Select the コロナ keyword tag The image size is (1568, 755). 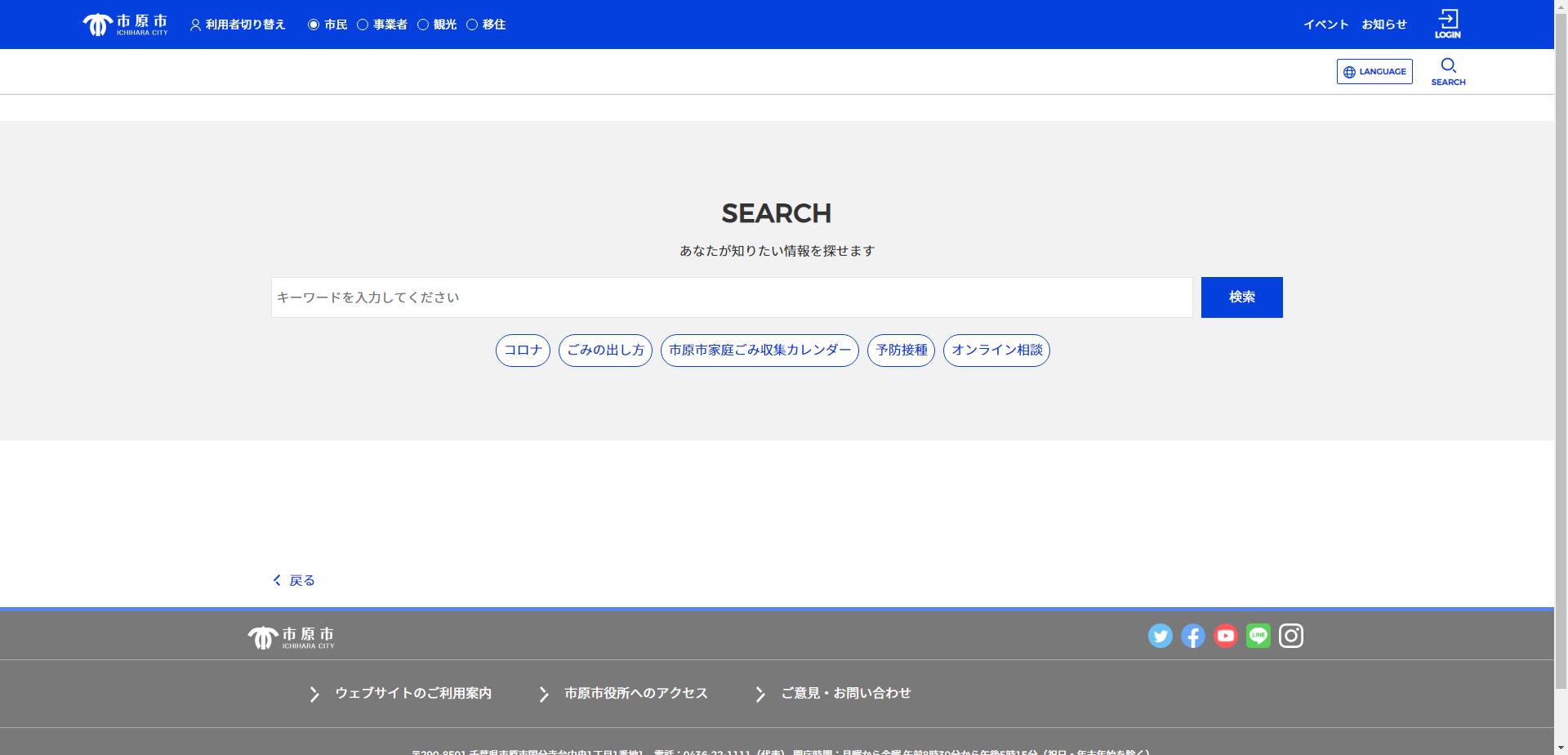point(523,351)
